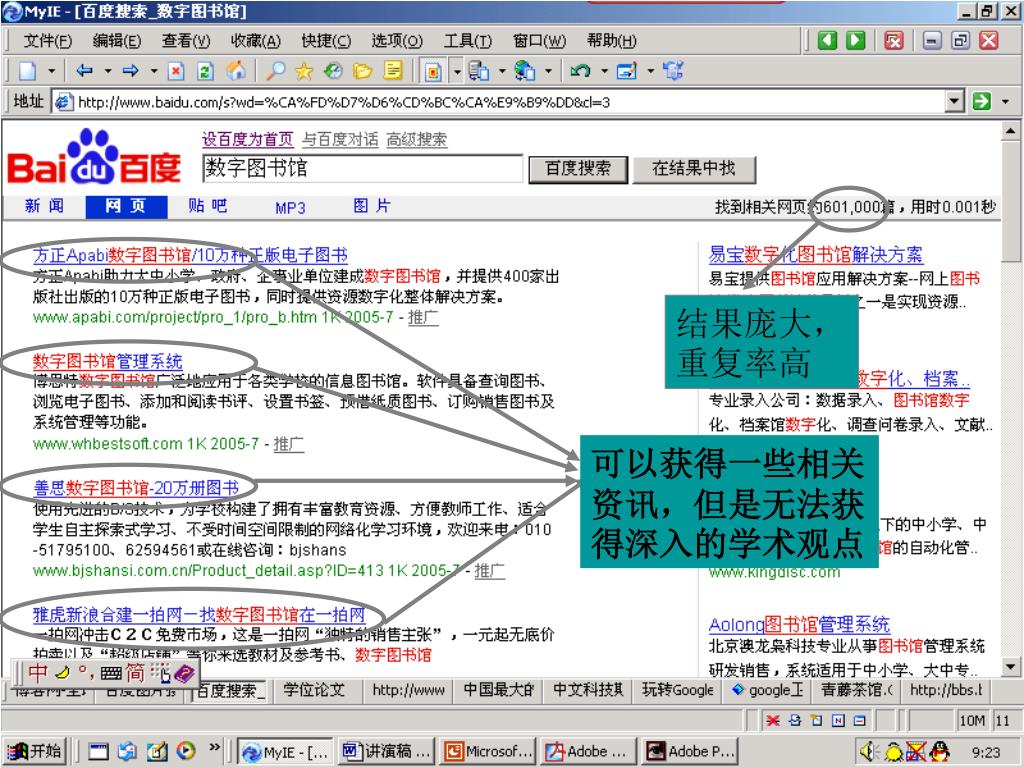Viewport: 1024px width, 768px height.
Task: Toggle the soft keyboard on the IME bar
Action: tap(111, 673)
